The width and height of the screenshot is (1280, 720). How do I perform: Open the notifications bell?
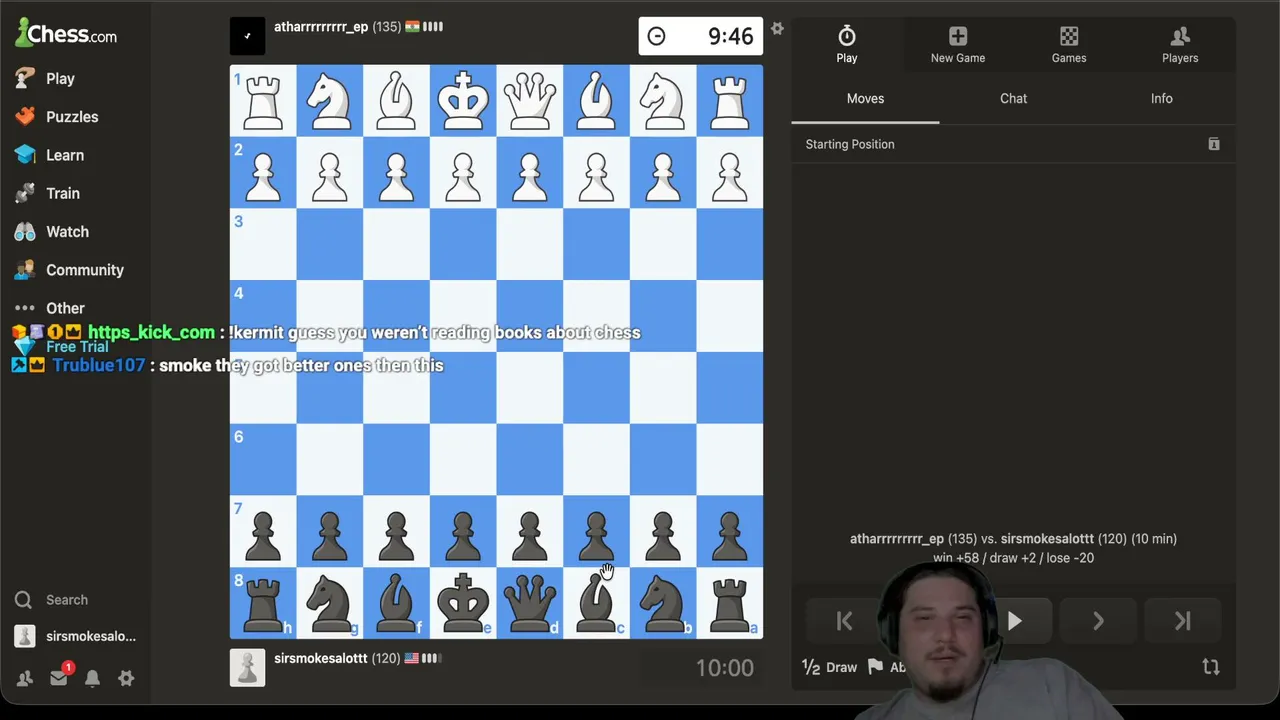92,678
